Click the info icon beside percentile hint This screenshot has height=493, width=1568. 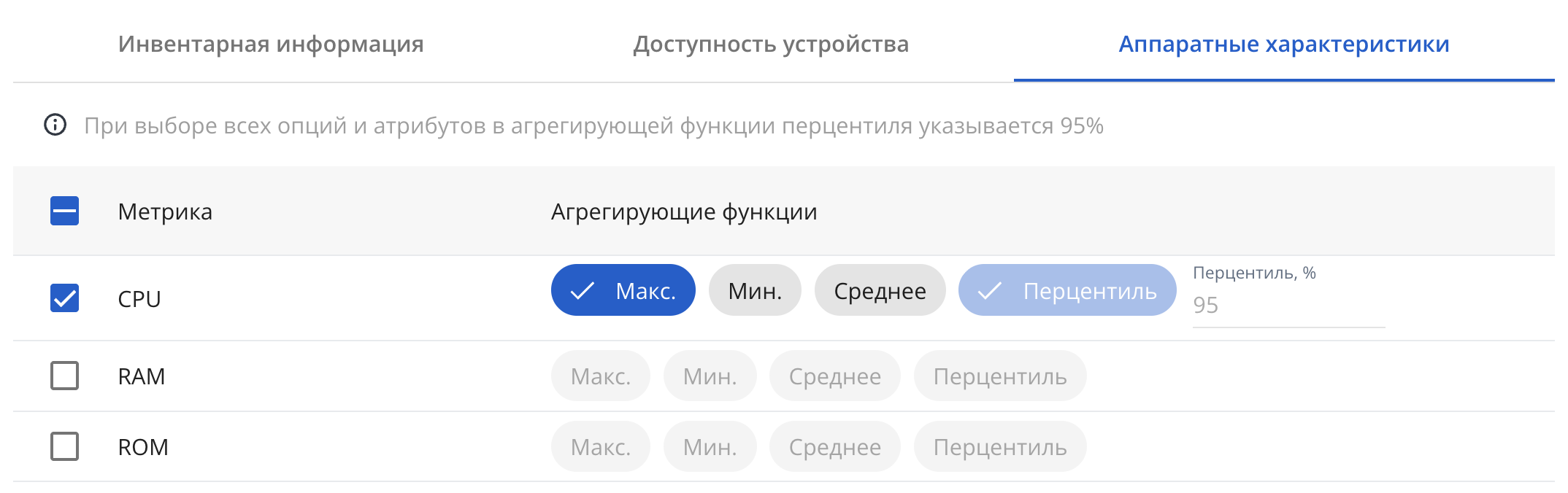coord(55,125)
